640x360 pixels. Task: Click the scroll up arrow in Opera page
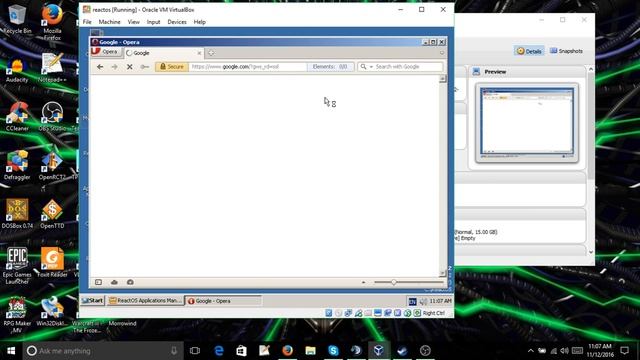pos(442,78)
